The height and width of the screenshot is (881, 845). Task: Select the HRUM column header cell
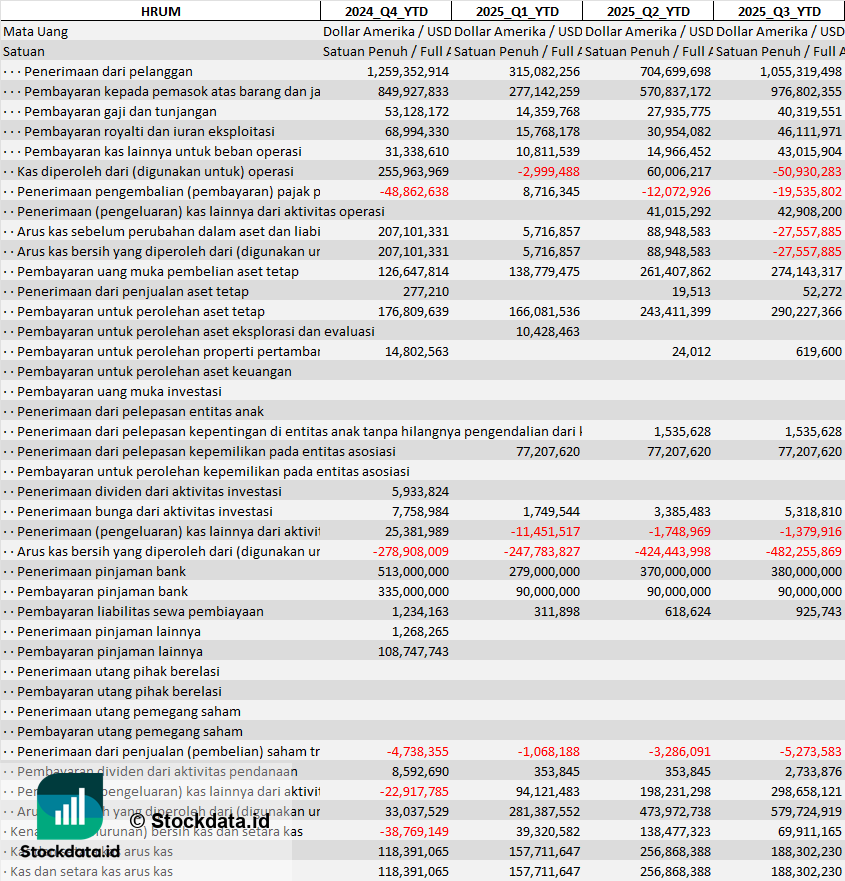(x=161, y=11)
